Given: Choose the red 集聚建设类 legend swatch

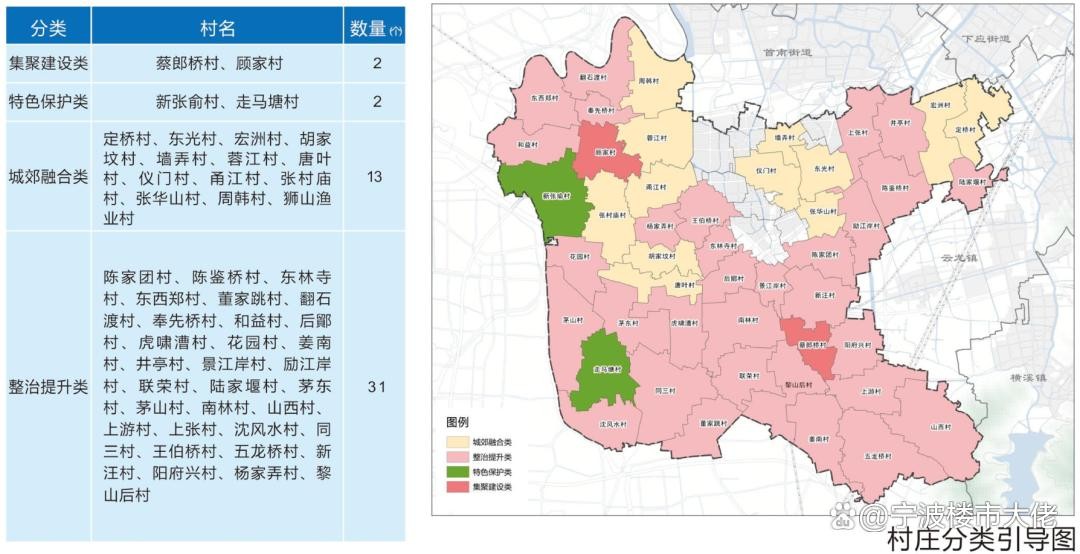Looking at the screenshot, I should 458,486.
